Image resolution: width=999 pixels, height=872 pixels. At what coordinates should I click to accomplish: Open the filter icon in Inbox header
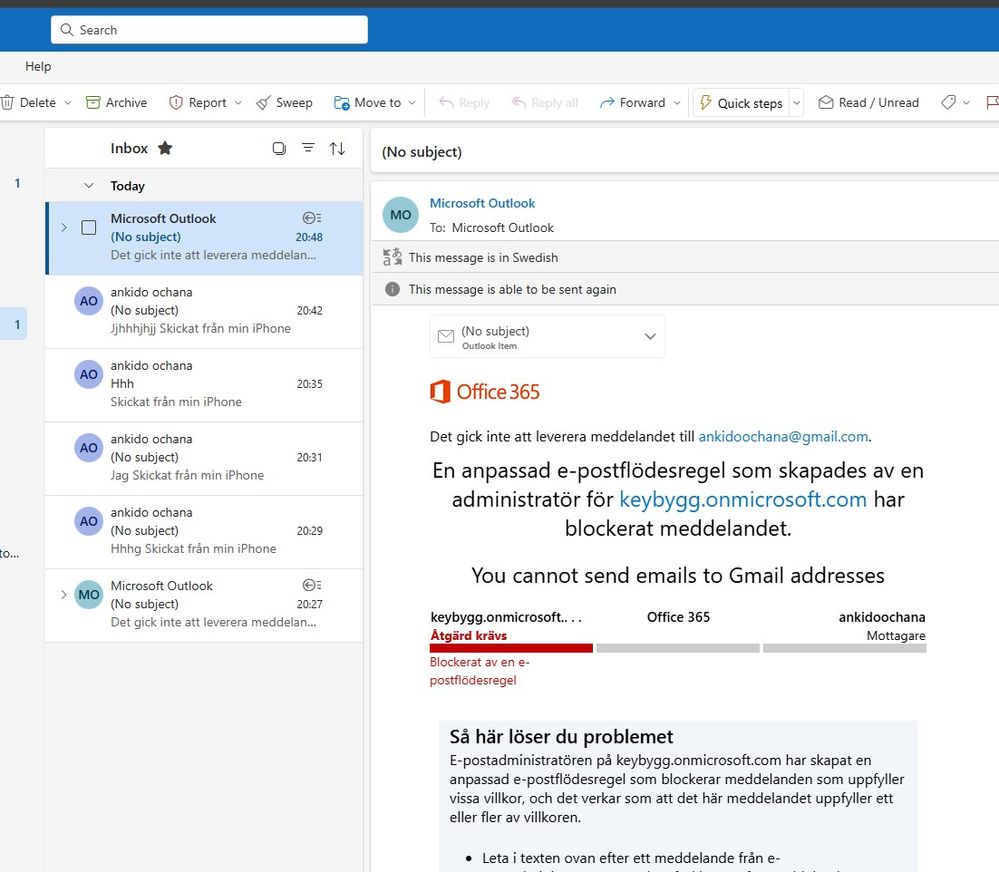[308, 148]
